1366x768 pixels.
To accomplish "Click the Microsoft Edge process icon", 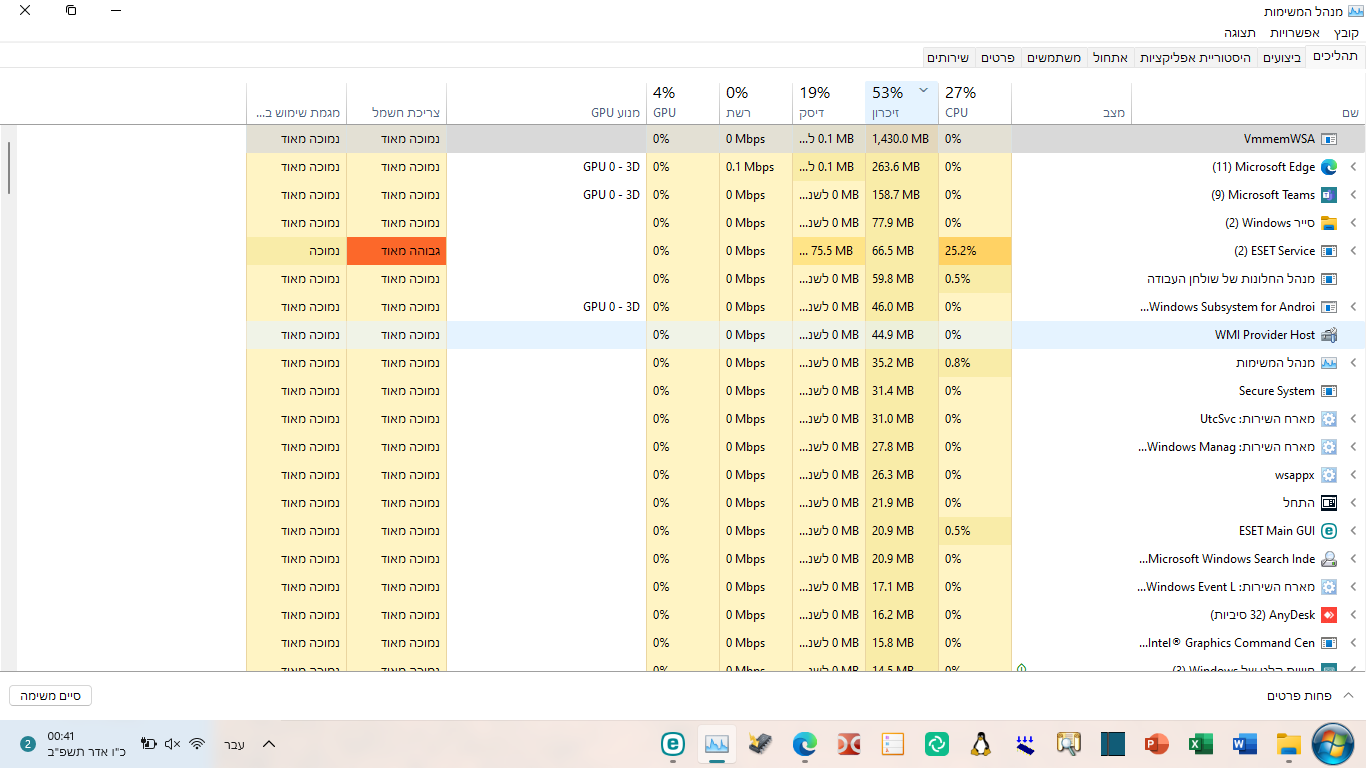I will (x=1329, y=167).
